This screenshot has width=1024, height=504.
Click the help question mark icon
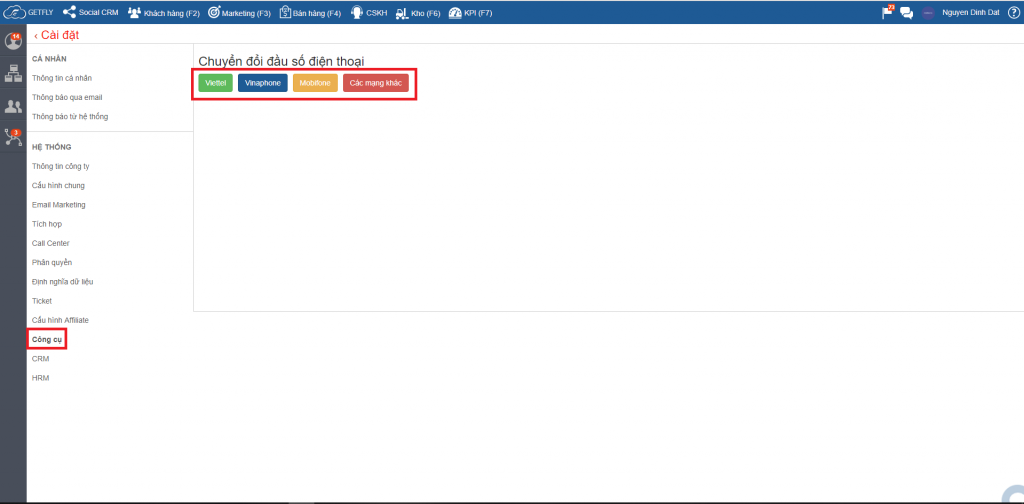[x=1013, y=12]
